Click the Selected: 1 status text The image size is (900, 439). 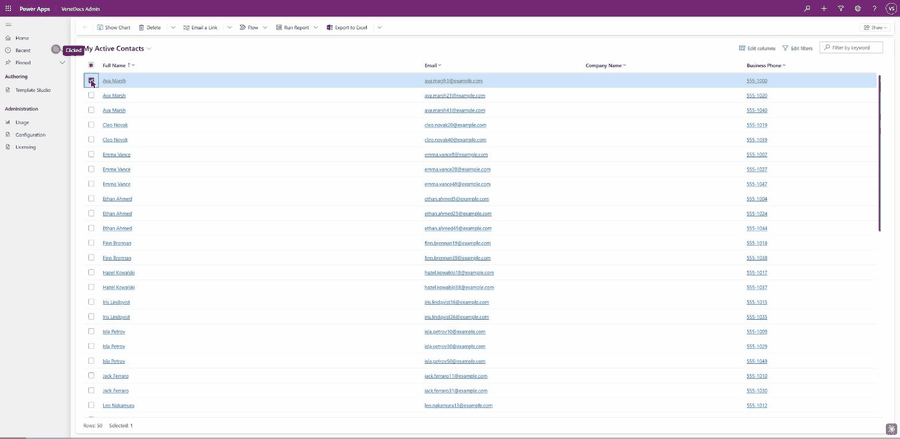click(x=121, y=426)
